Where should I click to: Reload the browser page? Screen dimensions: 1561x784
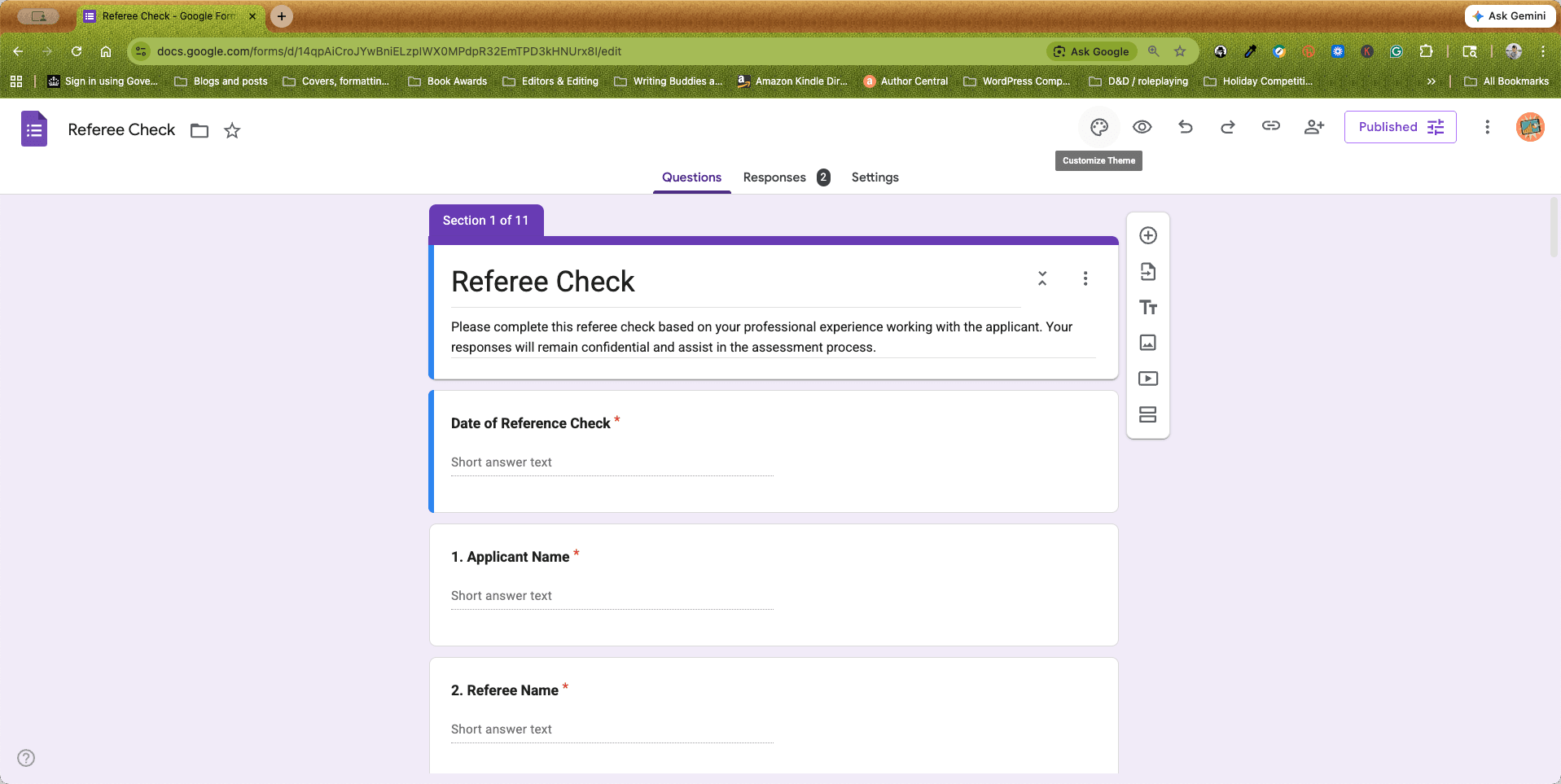point(77,51)
